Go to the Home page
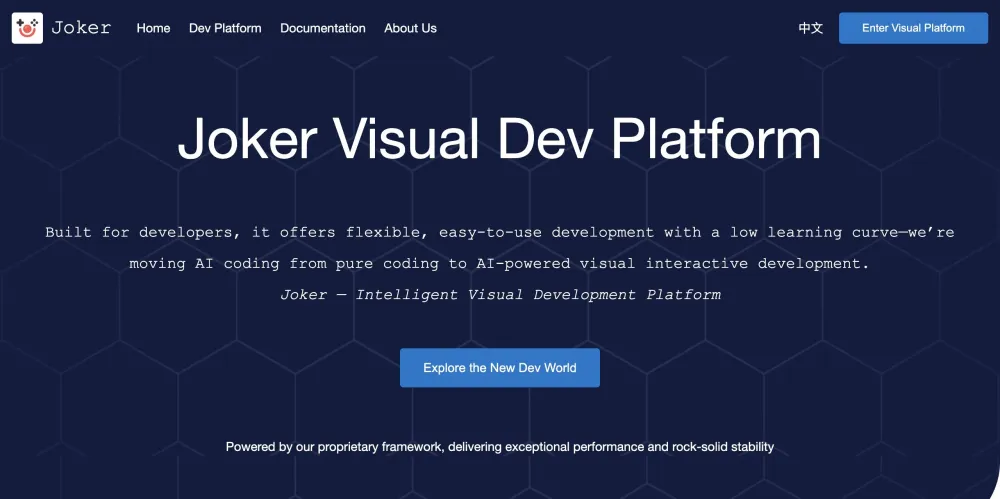Viewport: 1000px width, 499px height. point(153,28)
